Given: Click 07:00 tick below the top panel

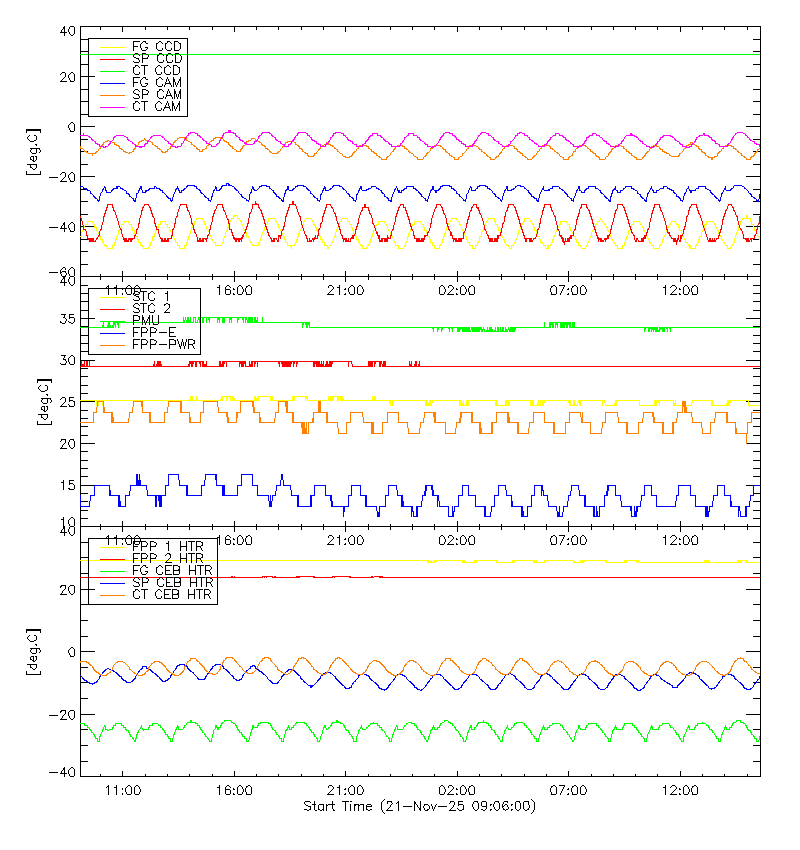Looking at the screenshot, I should point(568,289).
